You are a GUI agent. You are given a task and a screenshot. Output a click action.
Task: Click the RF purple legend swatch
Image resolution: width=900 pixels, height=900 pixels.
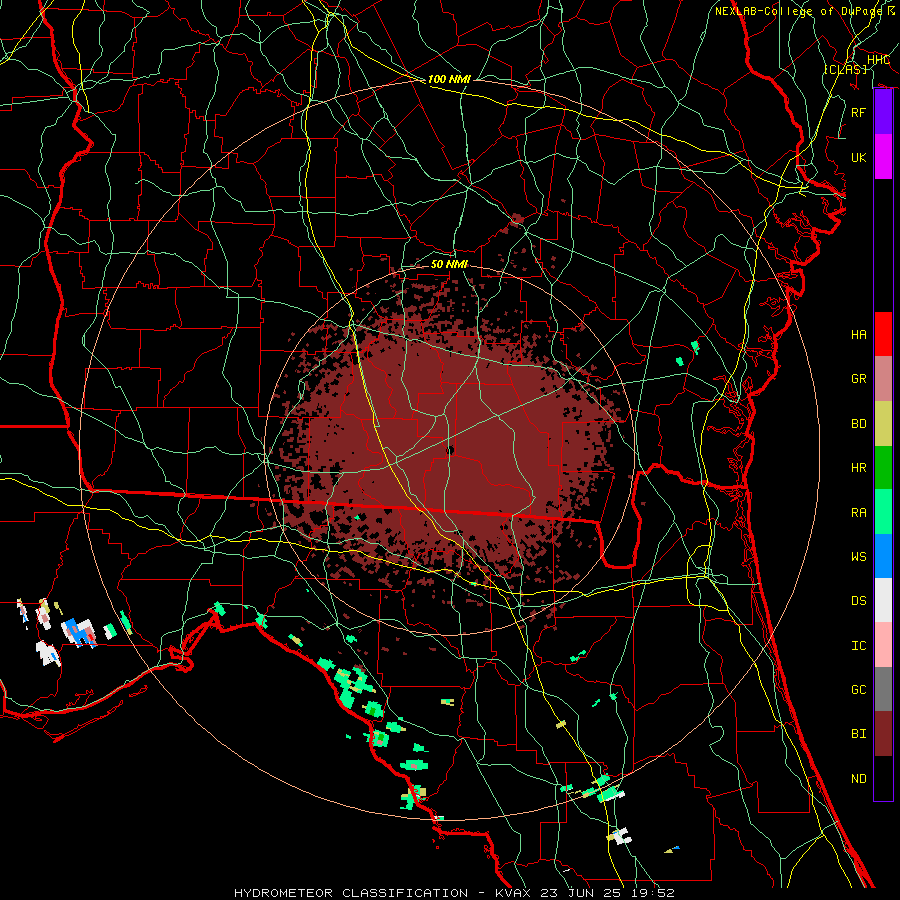[883, 112]
